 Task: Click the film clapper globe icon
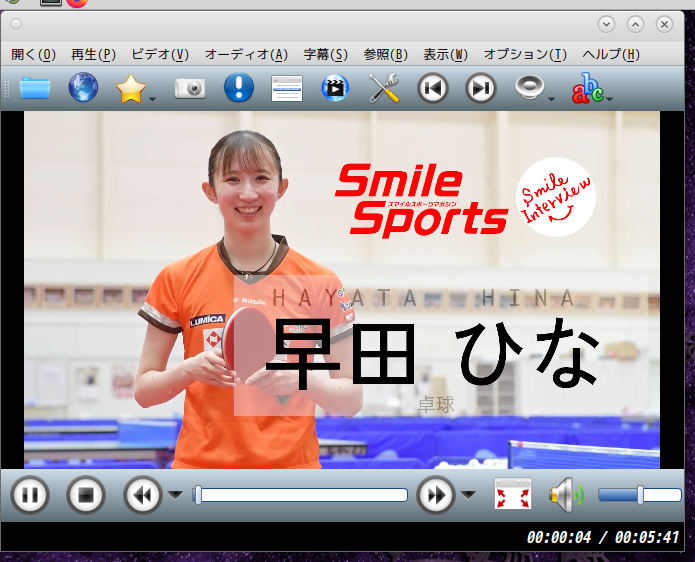335,88
